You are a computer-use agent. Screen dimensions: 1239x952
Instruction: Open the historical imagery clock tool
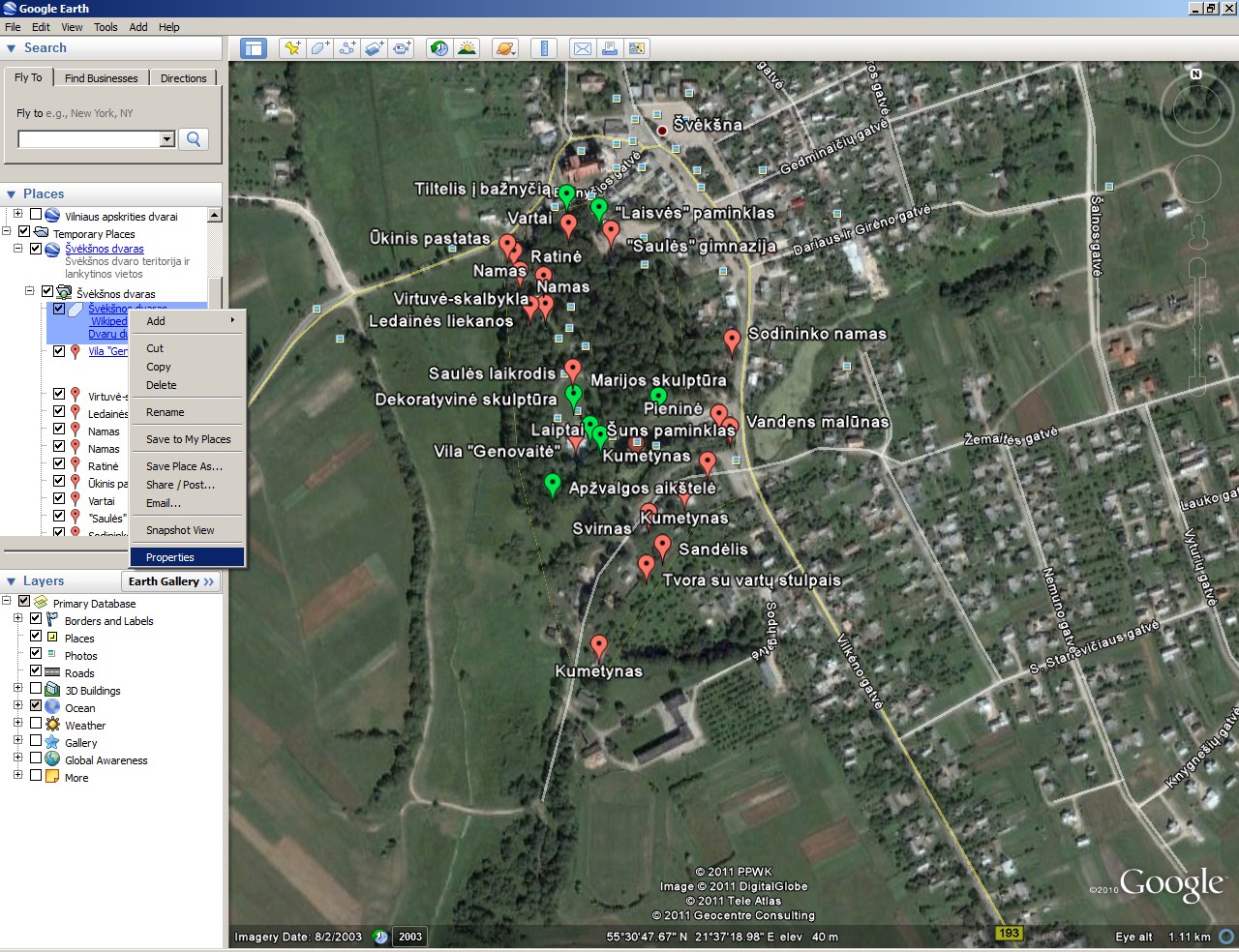point(439,48)
